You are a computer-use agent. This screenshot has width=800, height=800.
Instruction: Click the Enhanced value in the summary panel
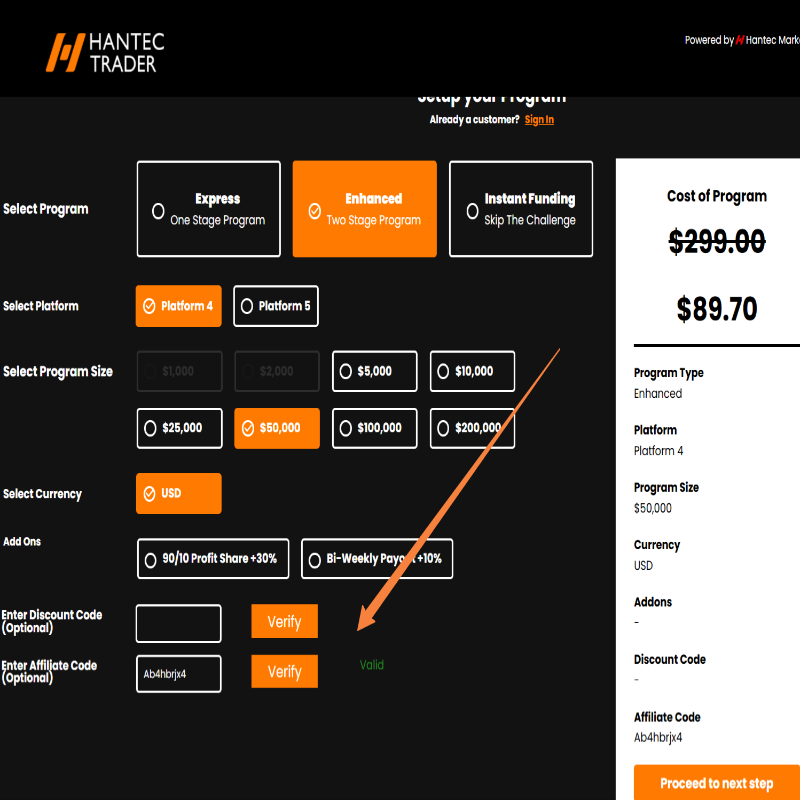pyautogui.click(x=658, y=393)
